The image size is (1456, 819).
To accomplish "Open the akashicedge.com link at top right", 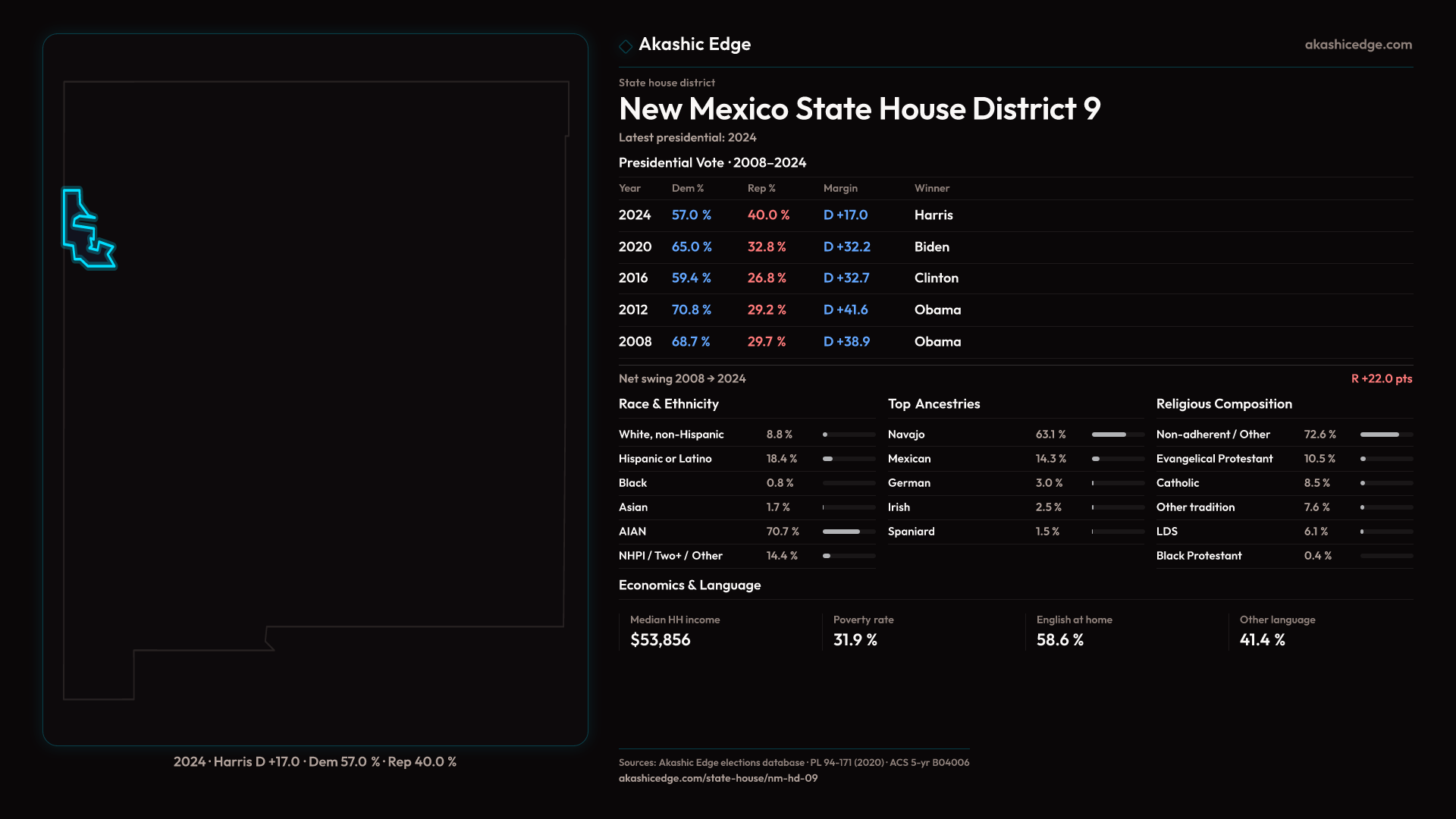I will pyautogui.click(x=1357, y=45).
